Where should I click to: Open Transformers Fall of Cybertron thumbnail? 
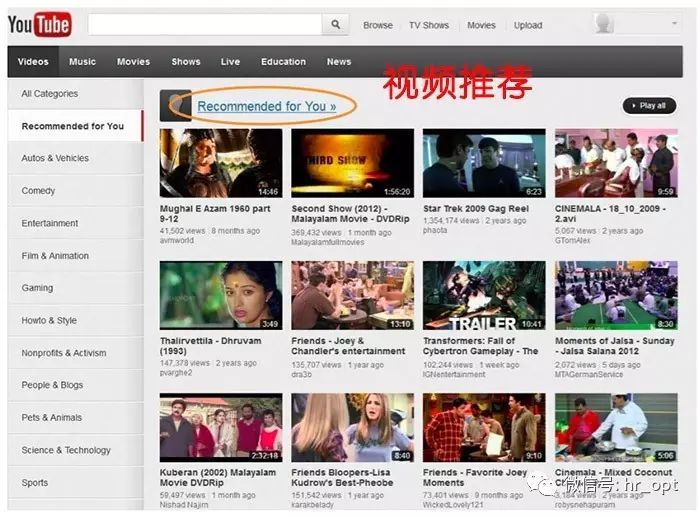tap(484, 295)
